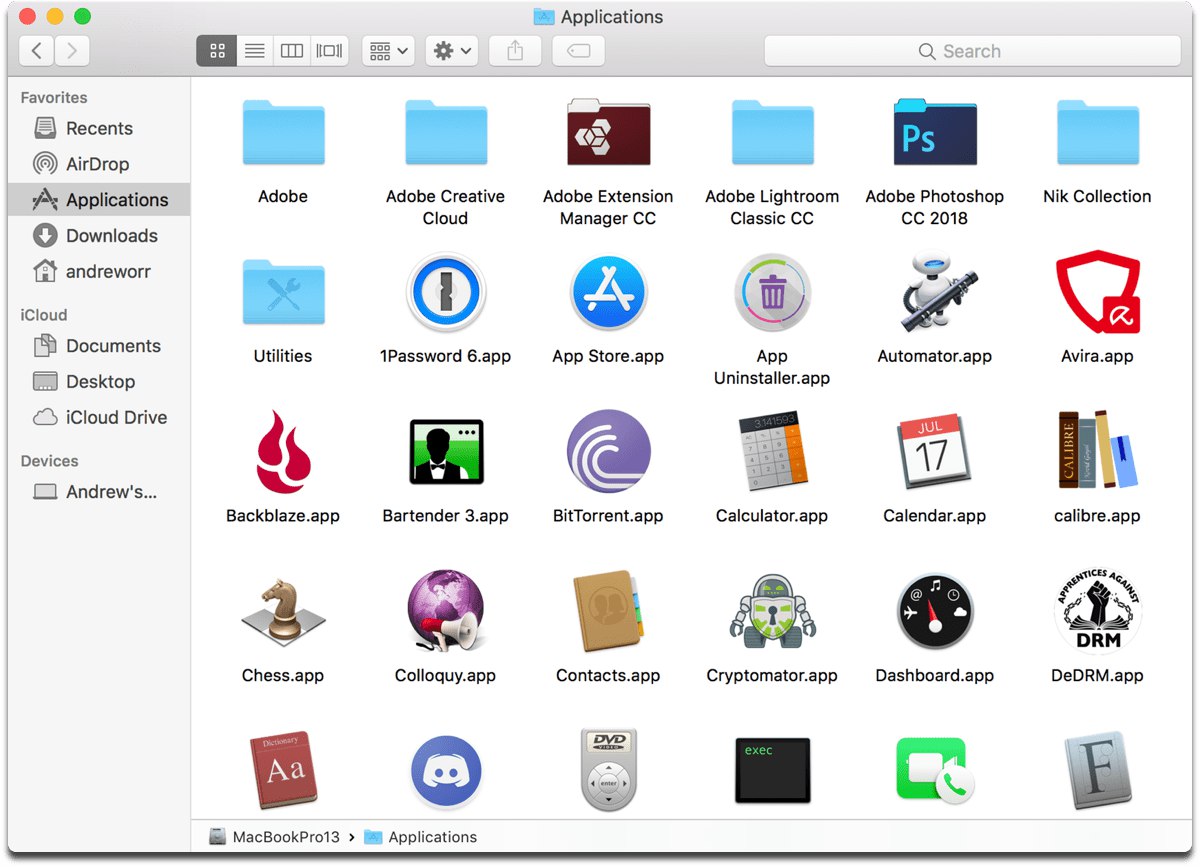
Task: Click the Favorites sidebar heading
Action: (54, 98)
